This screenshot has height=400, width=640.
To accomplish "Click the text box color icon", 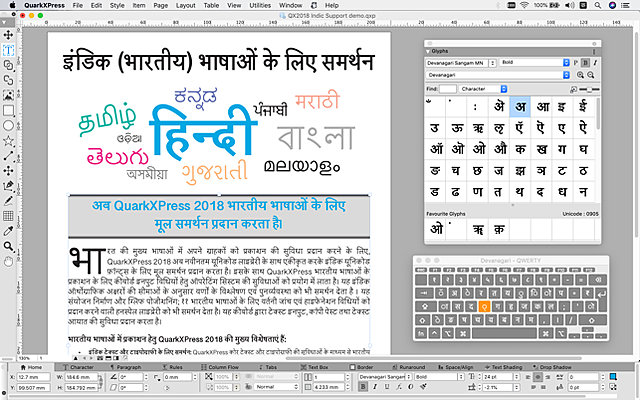I will (613, 376).
